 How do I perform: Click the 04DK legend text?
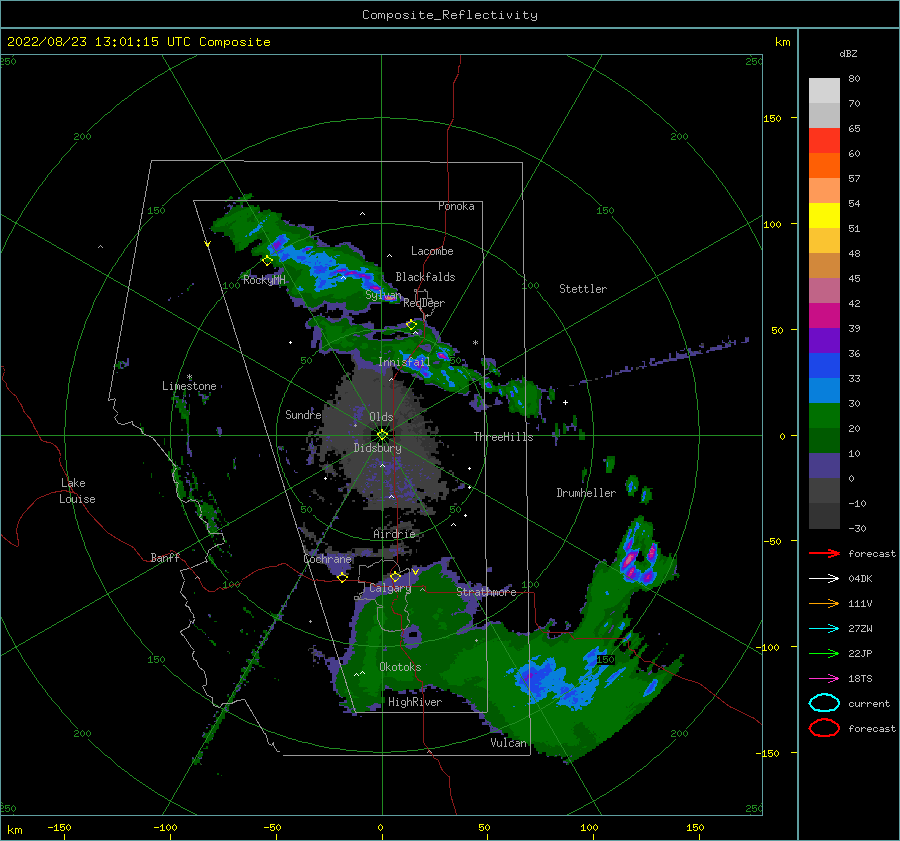860,579
